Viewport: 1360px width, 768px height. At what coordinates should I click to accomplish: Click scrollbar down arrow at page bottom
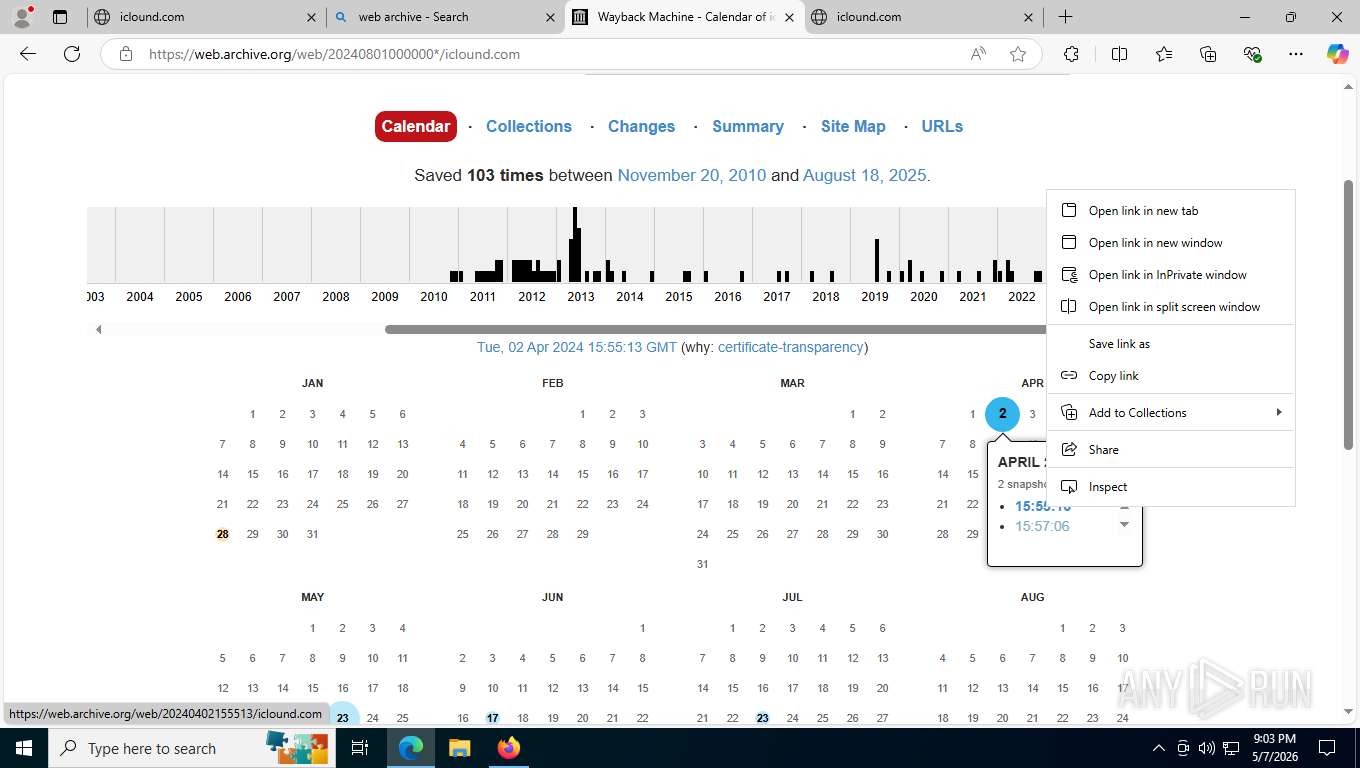click(1348, 711)
